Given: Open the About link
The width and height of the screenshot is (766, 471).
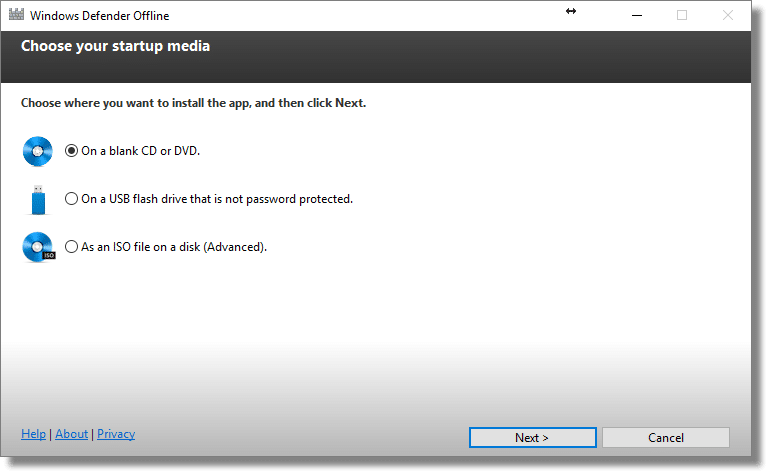Looking at the screenshot, I should 71,434.
